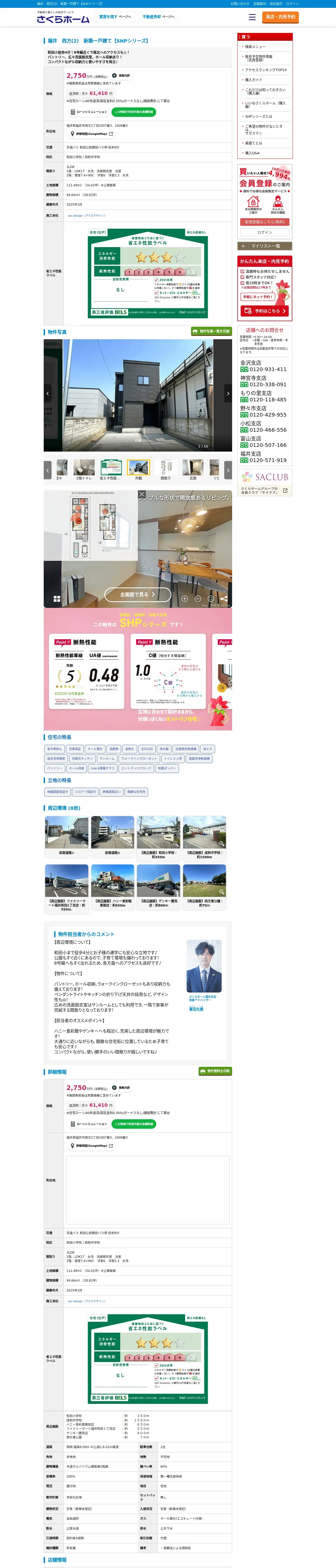Expand the マイリスト一覧 plus bar
The height and width of the screenshot is (1568, 336).
[265, 246]
